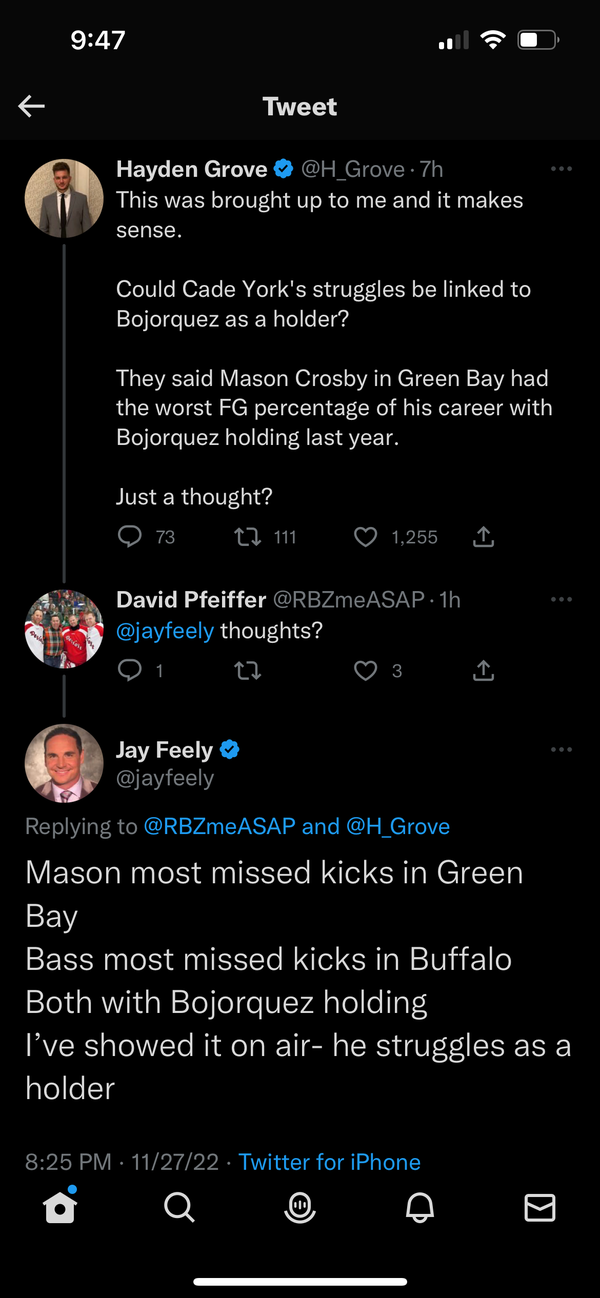Like Hayden Grove's tweet
Viewport: 600px width, 1298px height.
coord(366,537)
